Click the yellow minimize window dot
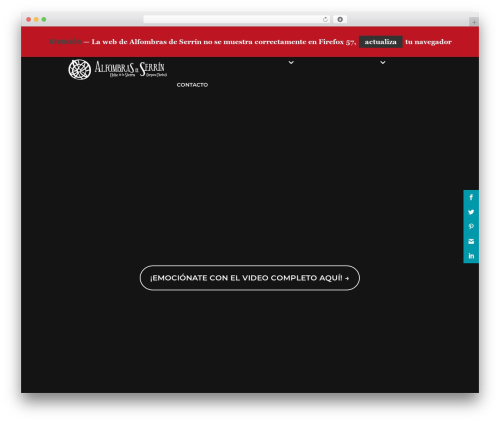 36,20
